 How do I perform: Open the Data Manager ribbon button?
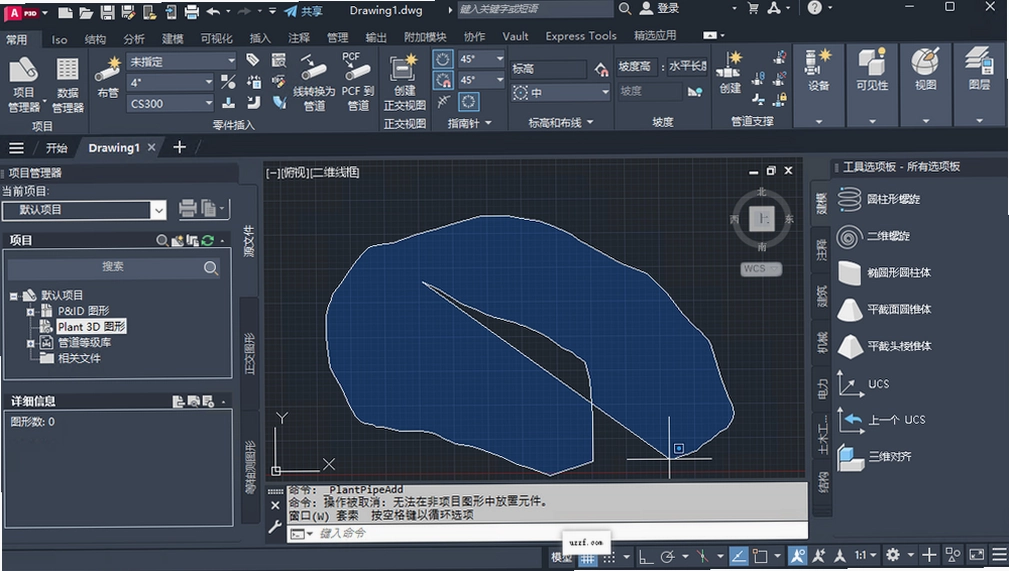point(68,84)
